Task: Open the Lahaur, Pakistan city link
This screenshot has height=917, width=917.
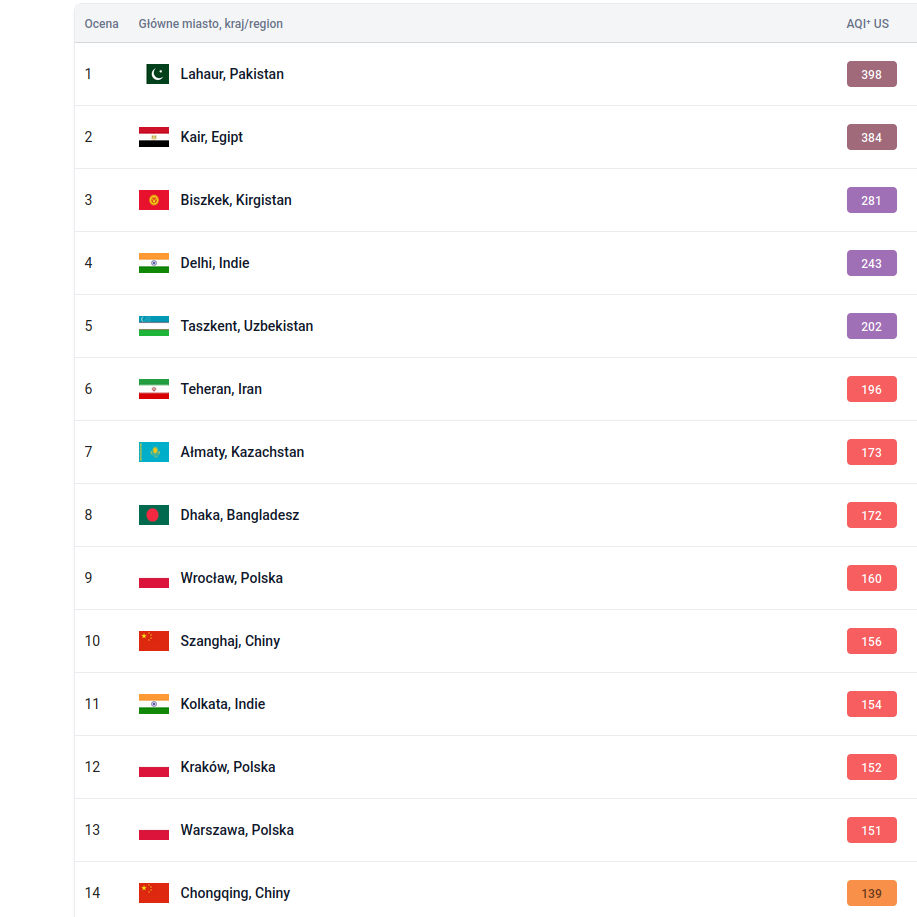Action: (232, 74)
